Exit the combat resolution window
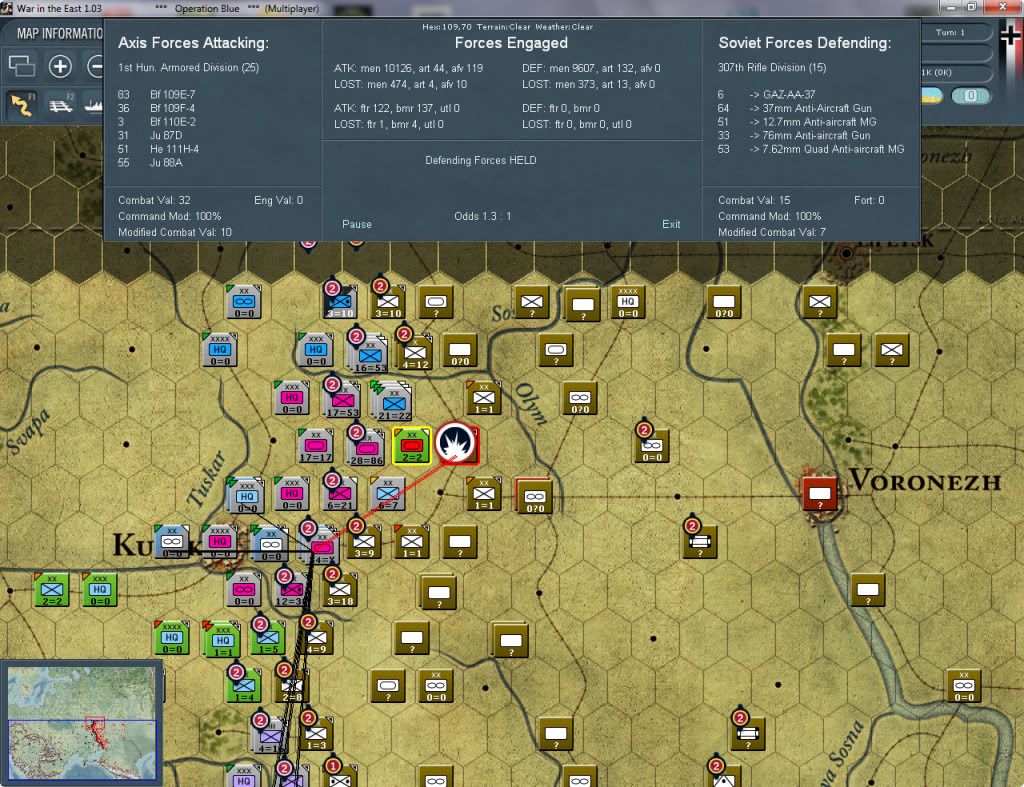The height and width of the screenshot is (787, 1024). [671, 224]
